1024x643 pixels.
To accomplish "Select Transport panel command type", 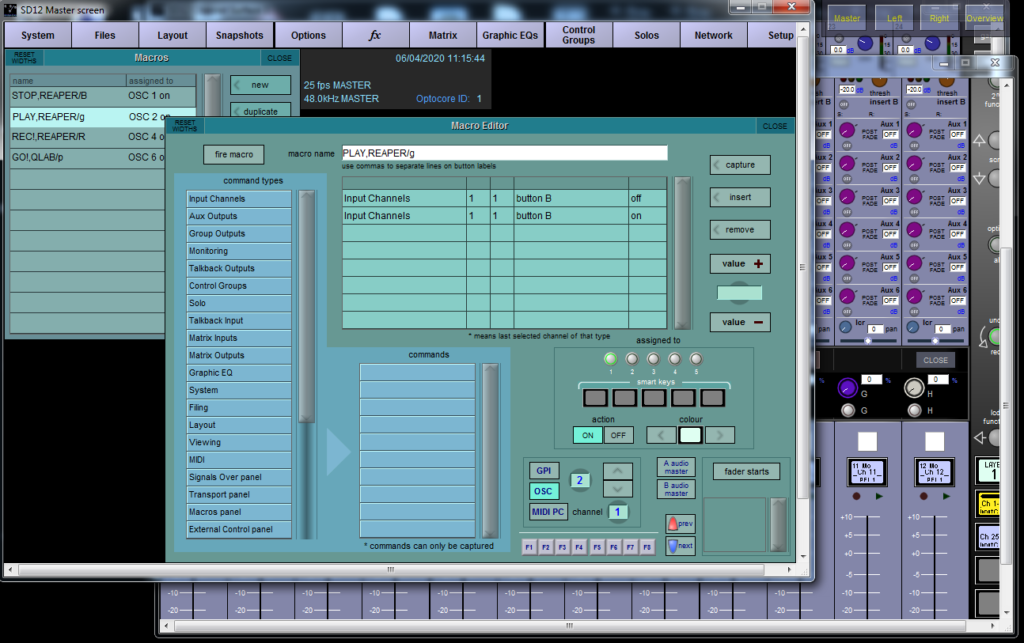I will point(239,495).
